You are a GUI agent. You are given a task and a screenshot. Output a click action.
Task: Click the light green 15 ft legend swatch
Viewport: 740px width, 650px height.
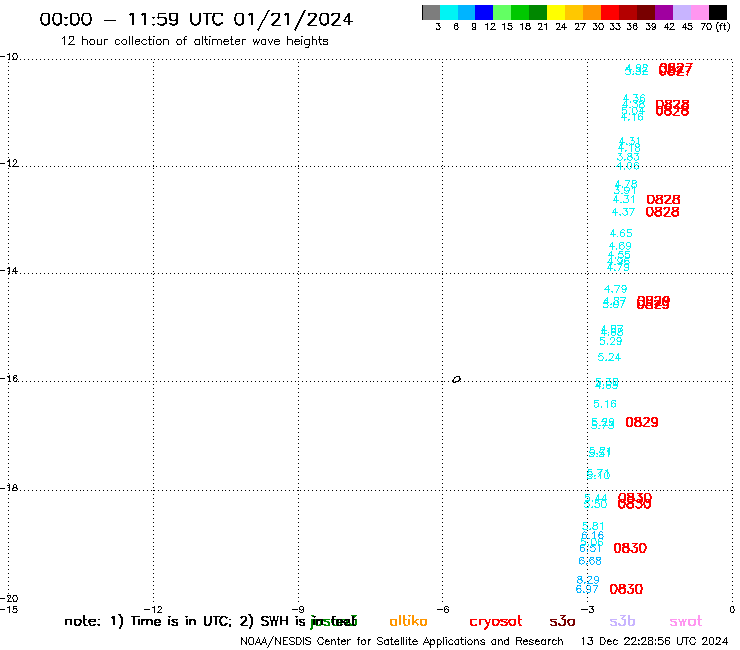click(502, 12)
